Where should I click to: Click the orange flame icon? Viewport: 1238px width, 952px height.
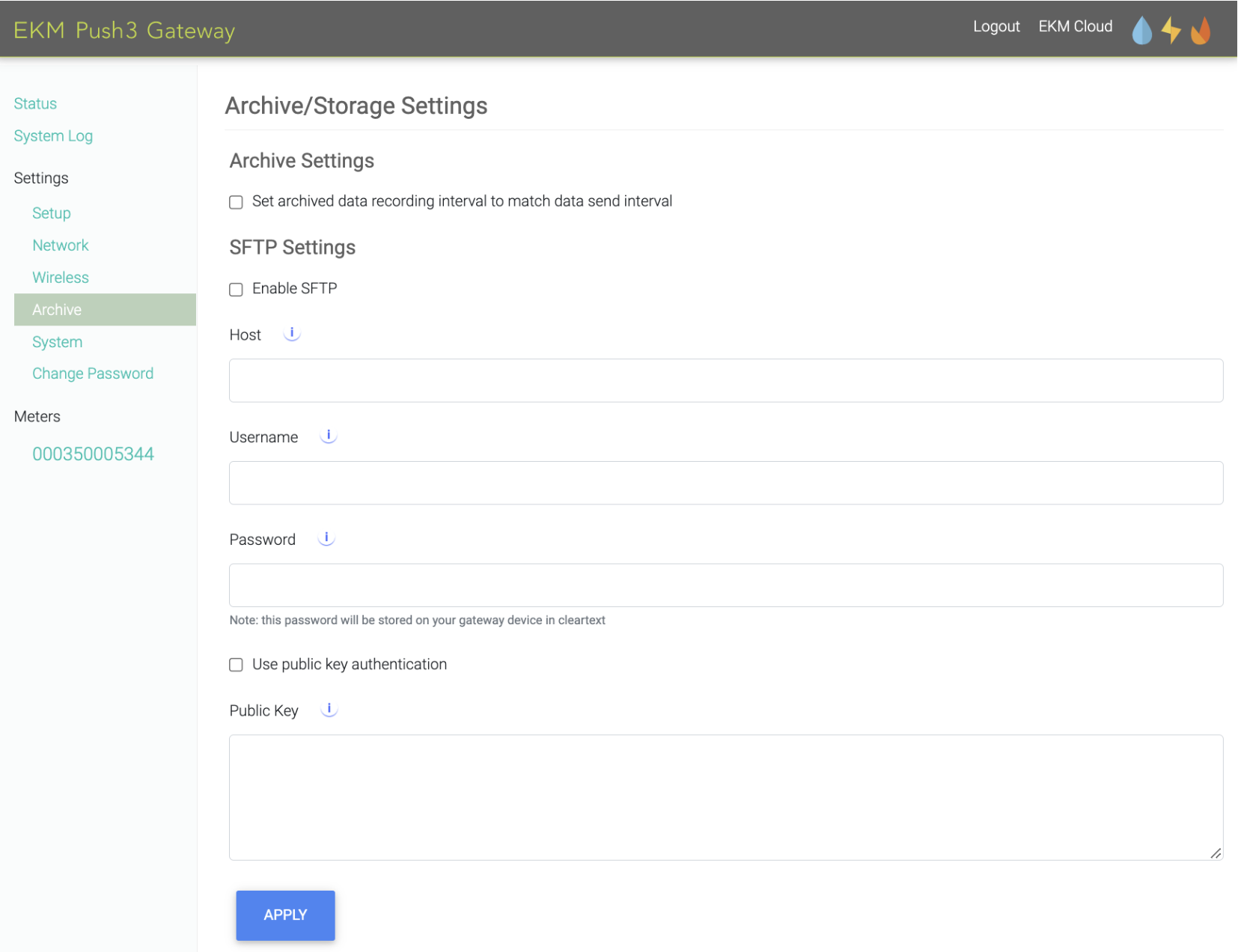click(1201, 31)
